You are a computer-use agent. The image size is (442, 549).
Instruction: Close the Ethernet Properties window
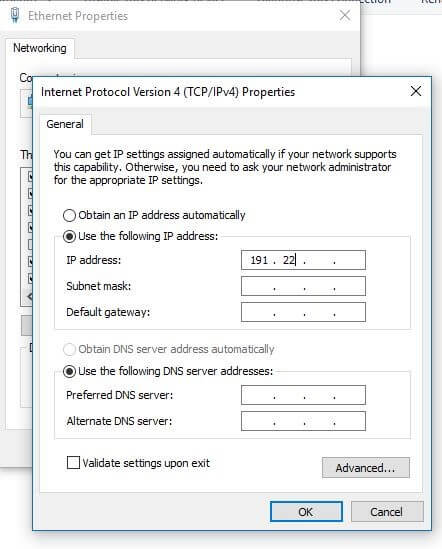345,15
